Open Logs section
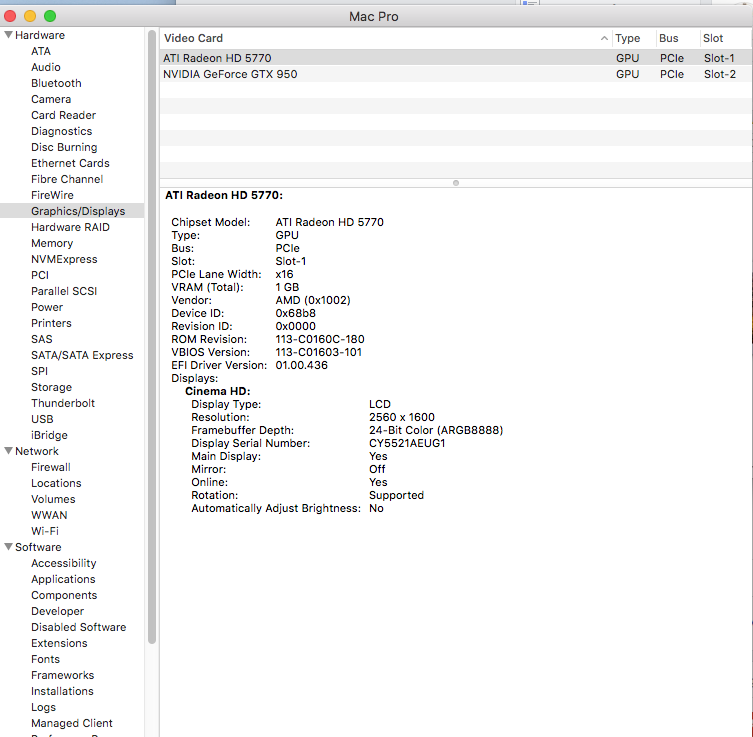Viewport: 753px width, 737px height. (43, 707)
